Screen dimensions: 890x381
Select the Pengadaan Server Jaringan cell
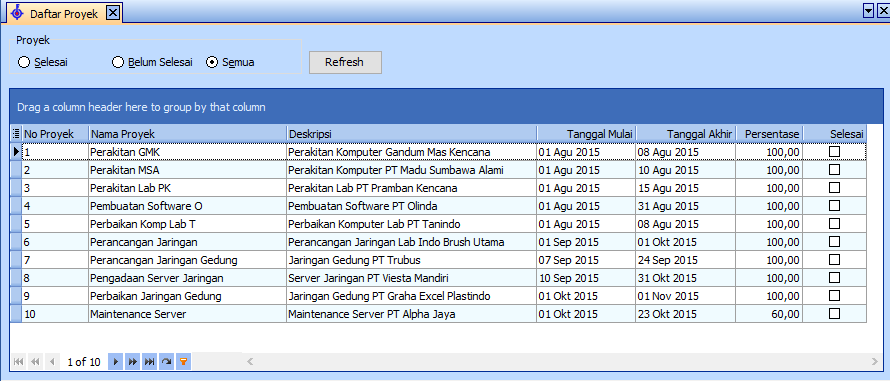[x=187, y=278]
